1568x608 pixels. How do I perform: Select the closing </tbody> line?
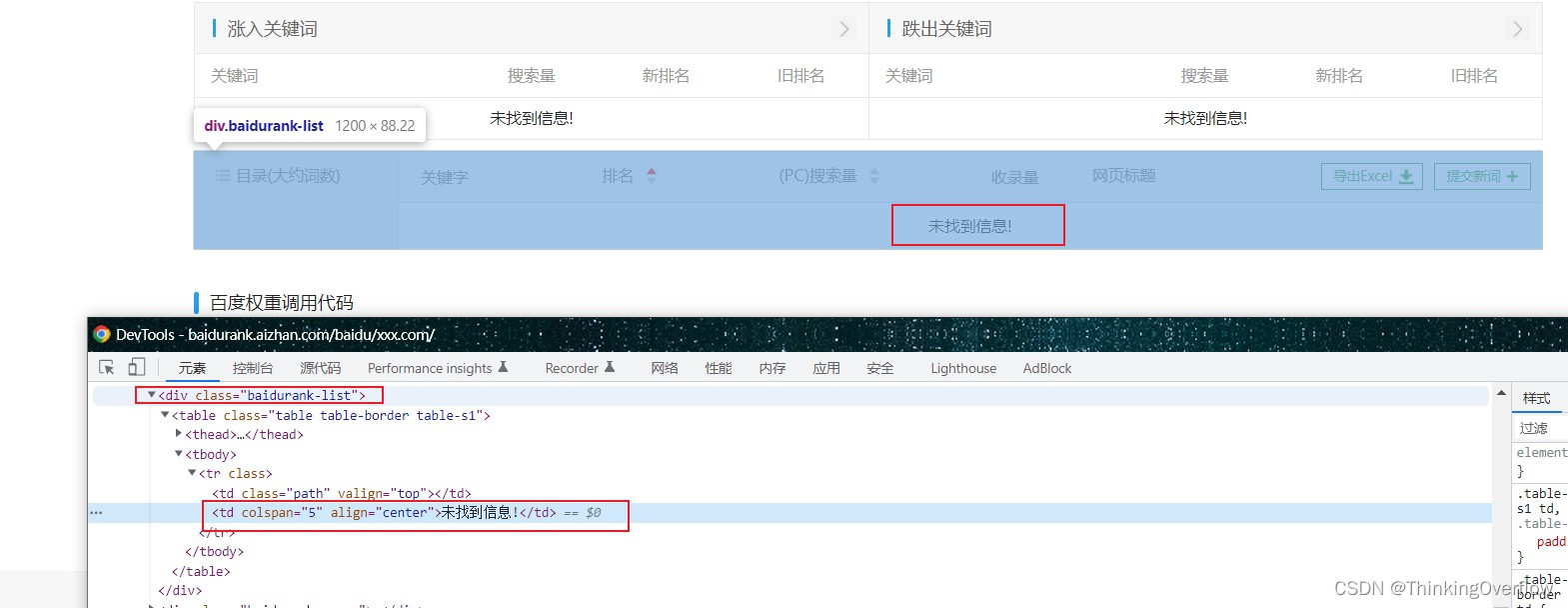214,552
